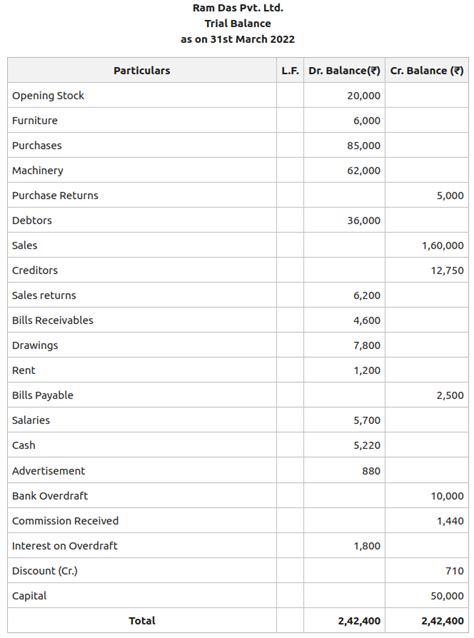Click the Bank Overdraft row label
474x638 pixels.
50,496
